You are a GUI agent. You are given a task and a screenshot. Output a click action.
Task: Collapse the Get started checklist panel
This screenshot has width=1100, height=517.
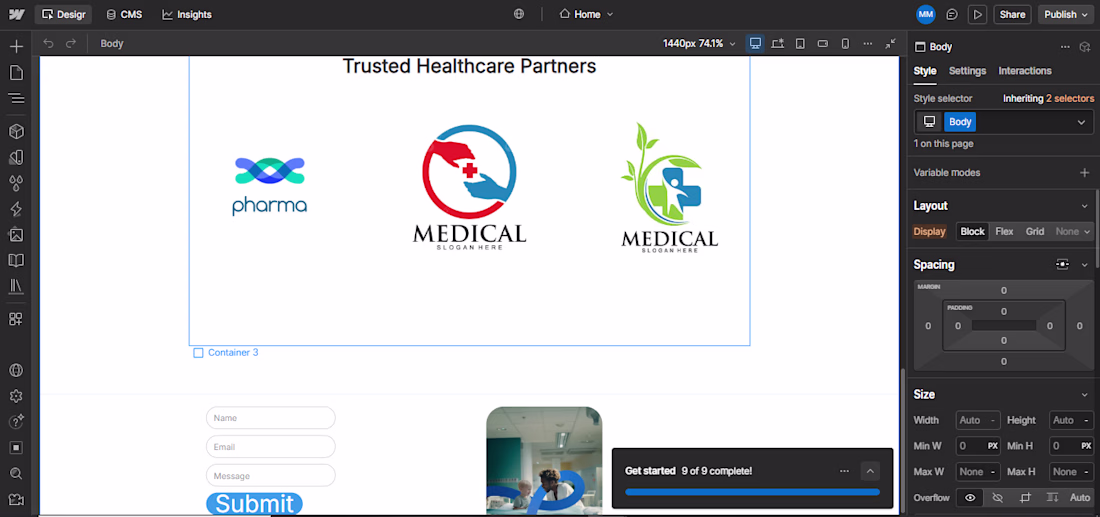(870, 471)
